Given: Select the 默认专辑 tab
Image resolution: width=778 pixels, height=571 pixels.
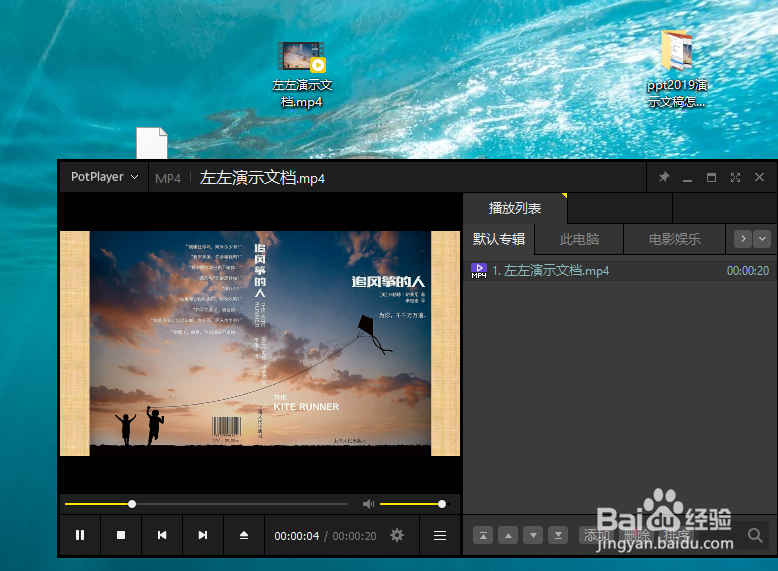Looking at the screenshot, I should point(499,239).
